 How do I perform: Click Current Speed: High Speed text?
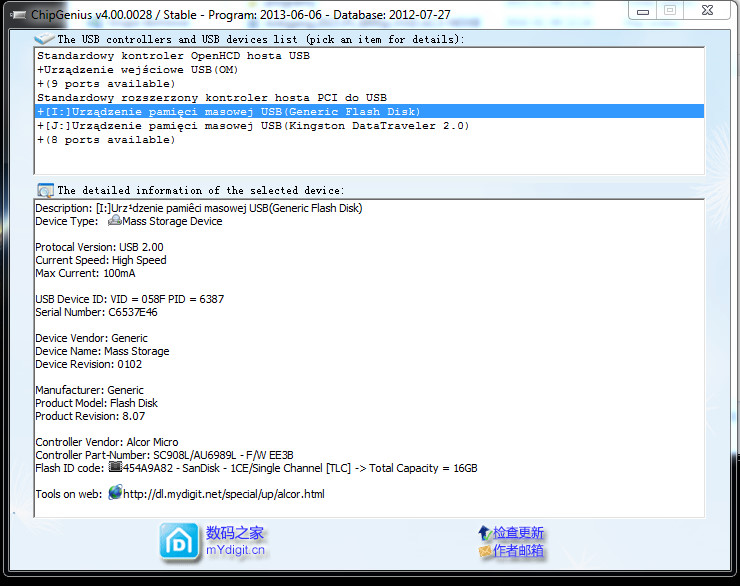pos(101,260)
